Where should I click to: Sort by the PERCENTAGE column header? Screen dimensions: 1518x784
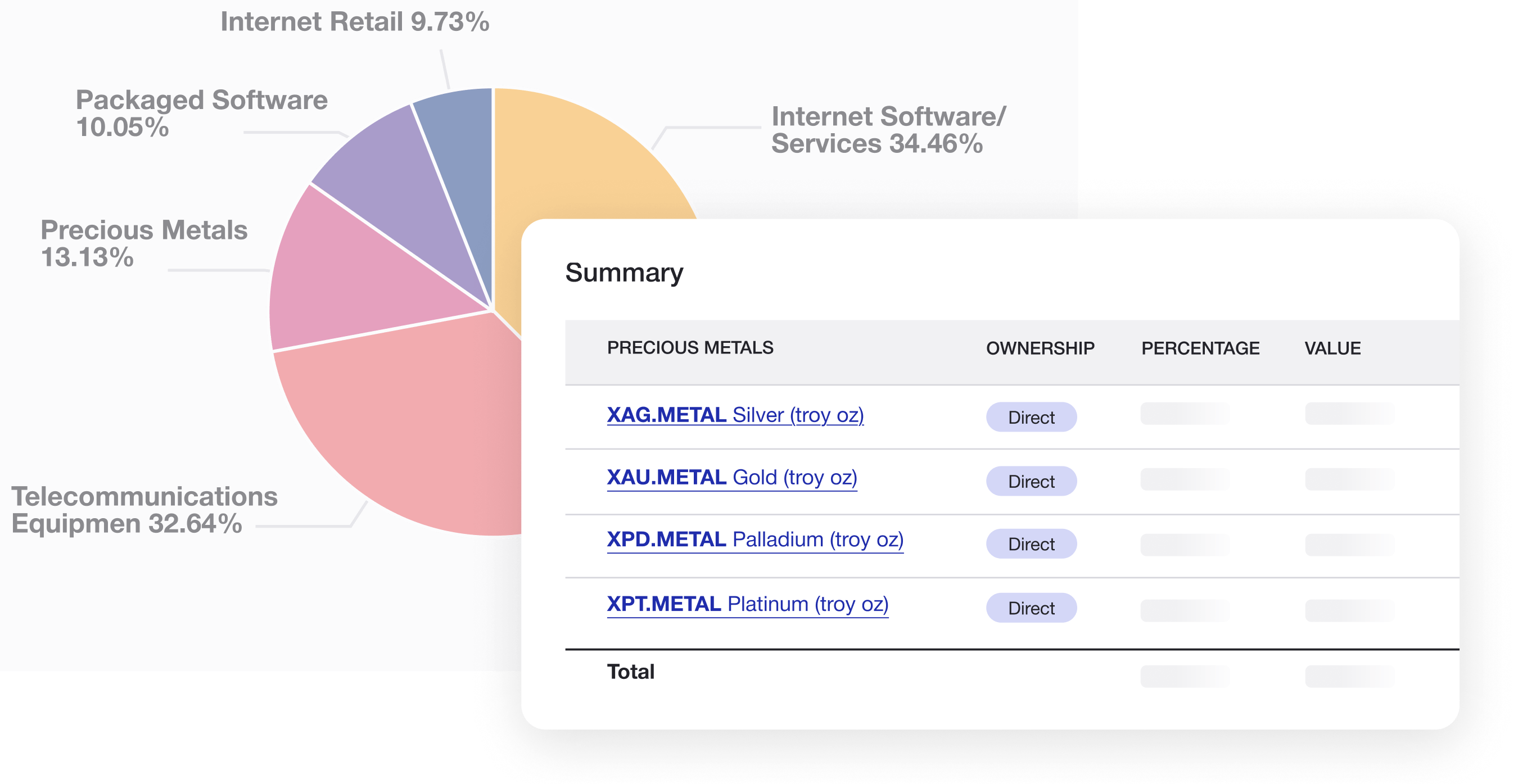pyautogui.click(x=1200, y=348)
